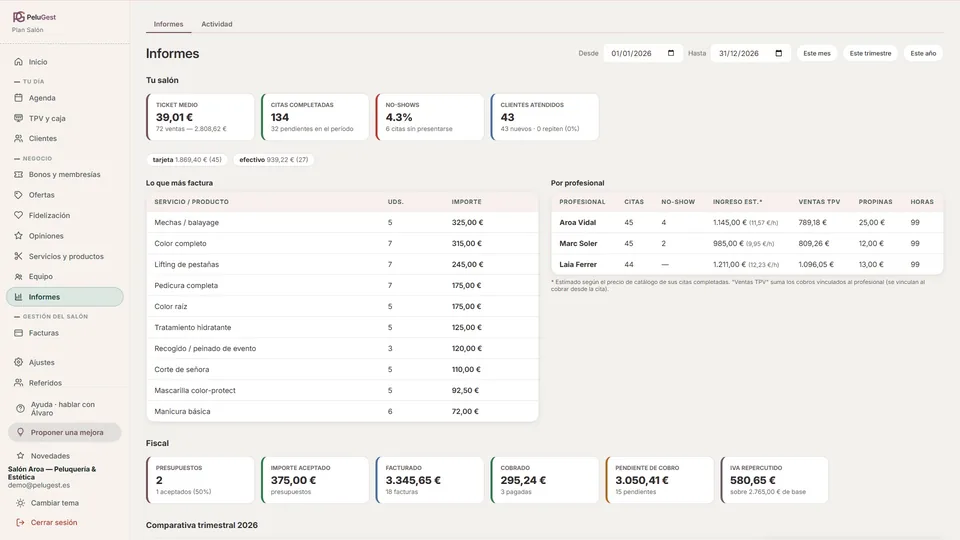
Task: Click the Facturado 3.345,65 € card
Action: (430, 480)
